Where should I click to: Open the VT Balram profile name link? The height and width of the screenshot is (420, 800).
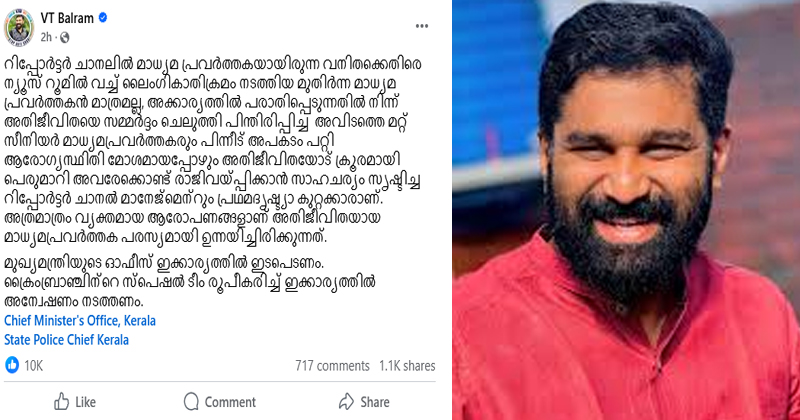67,18
